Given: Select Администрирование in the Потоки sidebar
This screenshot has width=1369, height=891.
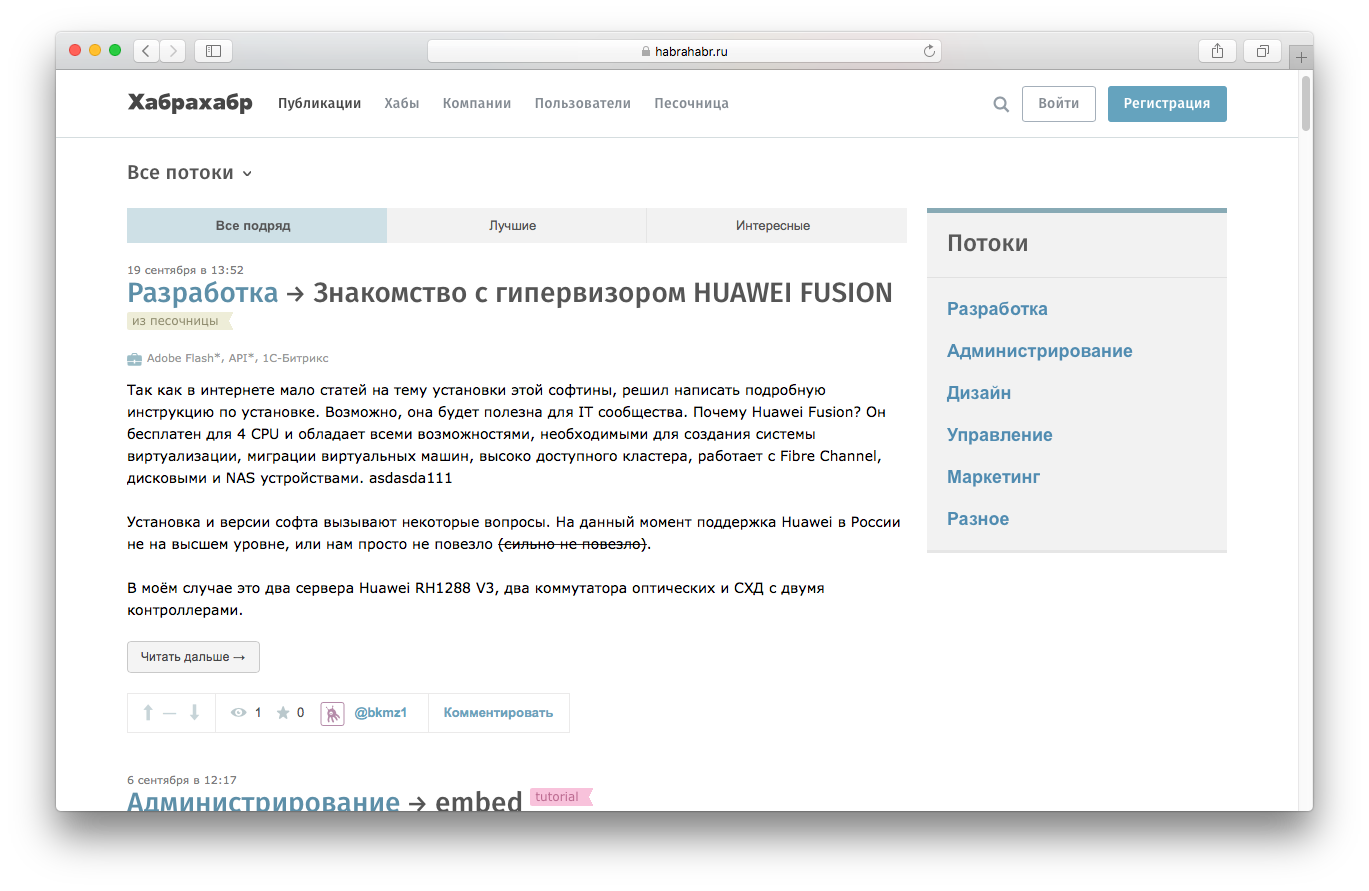Looking at the screenshot, I should [x=1040, y=351].
